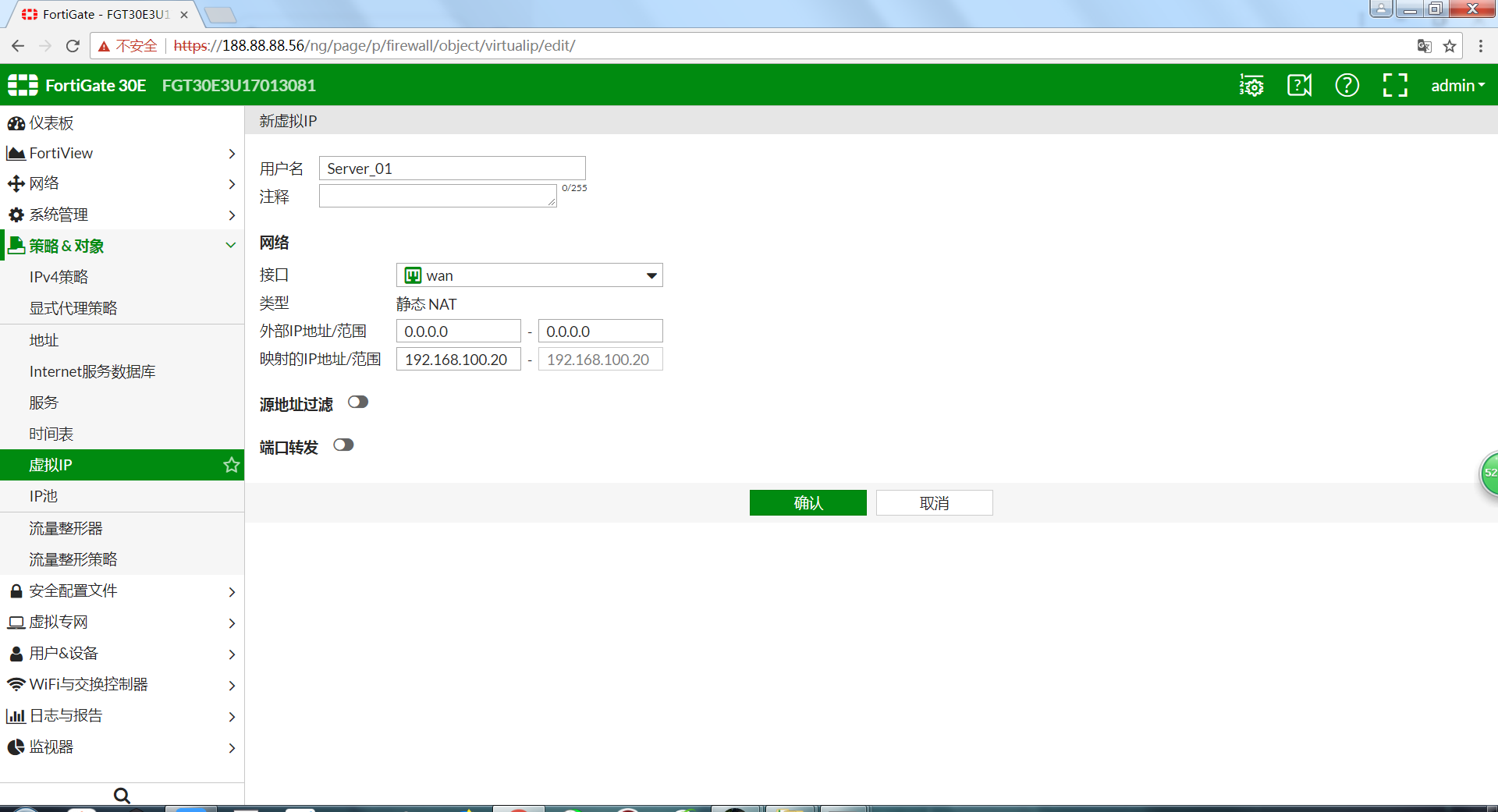Viewport: 1498px width, 812px height.
Task: Expand 网络 chevron
Action: tap(232, 184)
